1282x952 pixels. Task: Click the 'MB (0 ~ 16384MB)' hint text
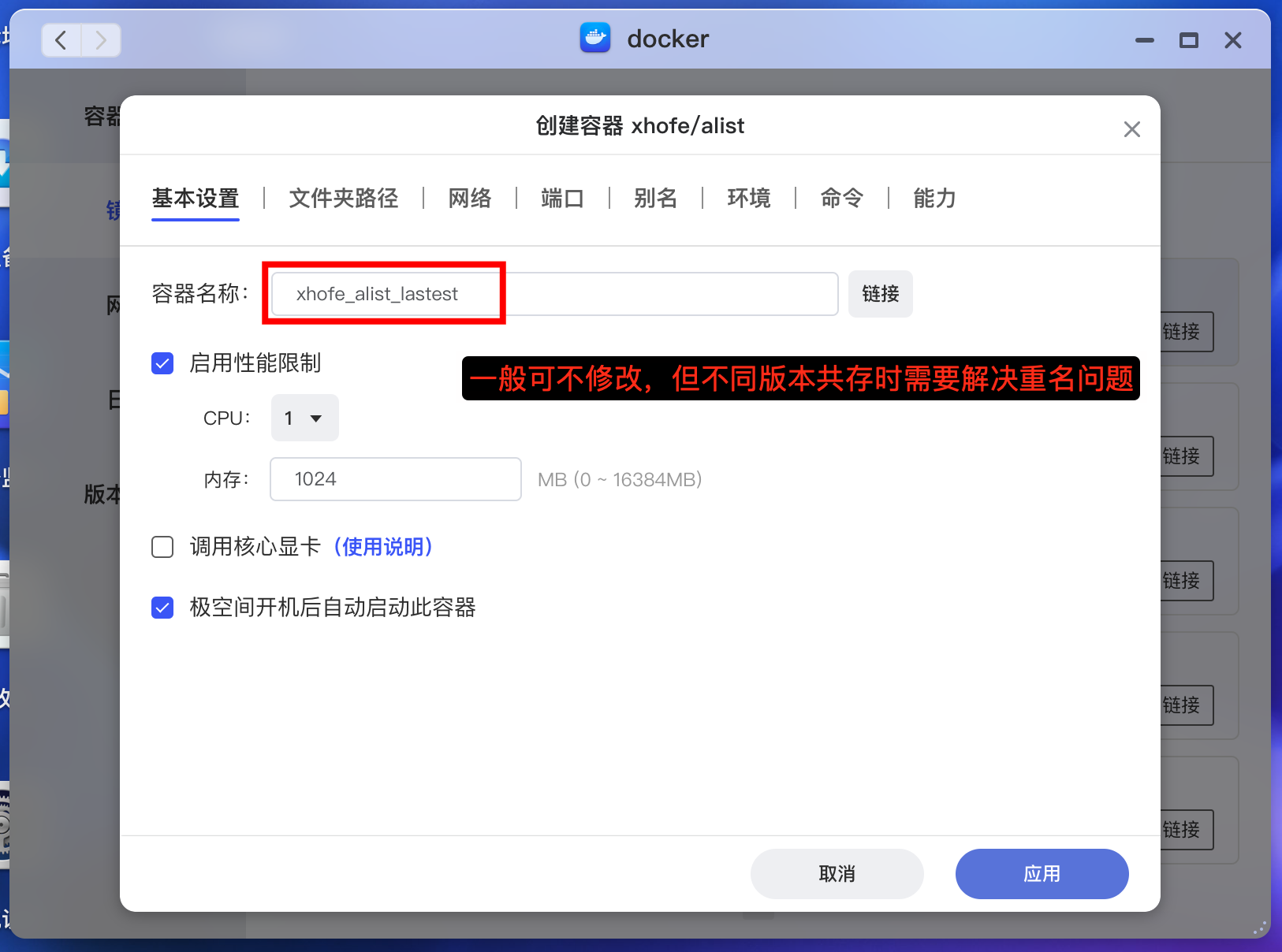coord(620,479)
